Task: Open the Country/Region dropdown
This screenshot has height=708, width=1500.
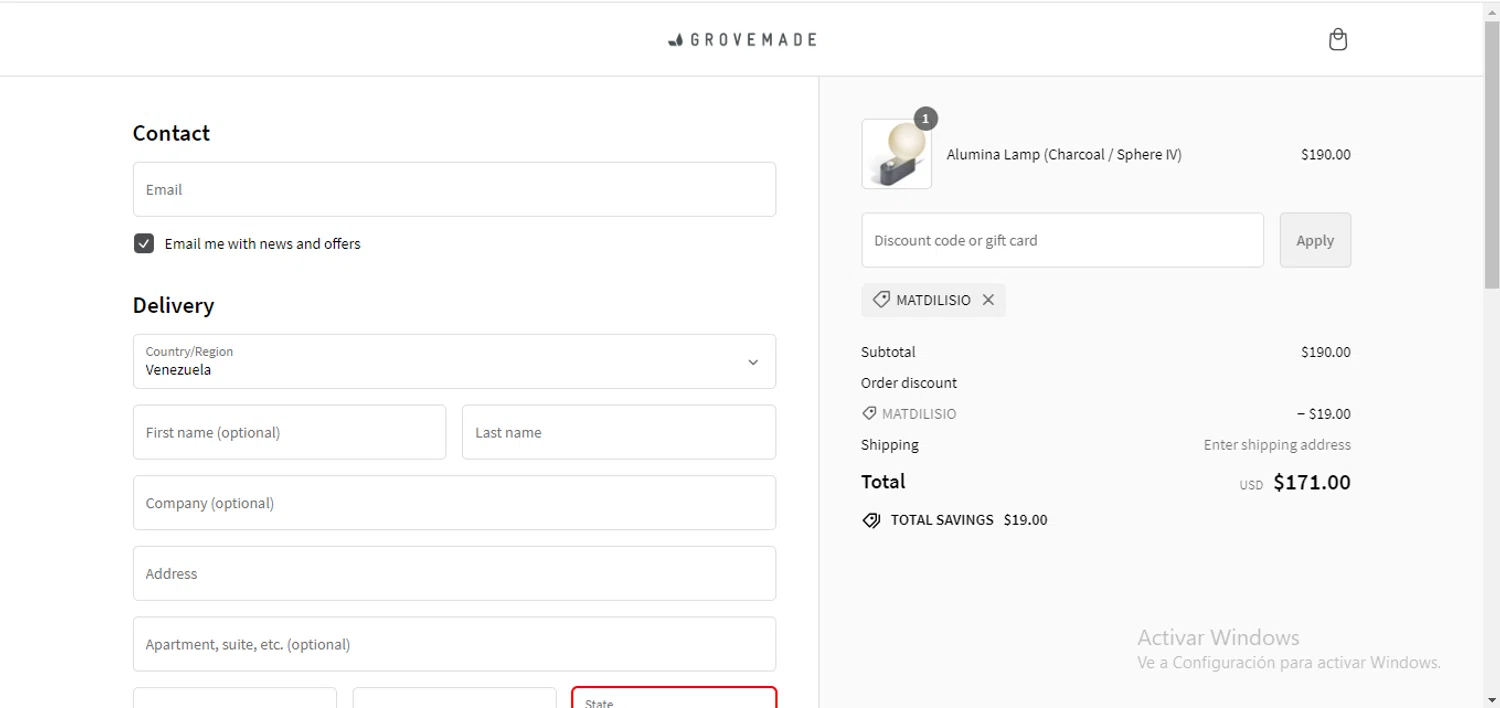Action: tap(454, 361)
